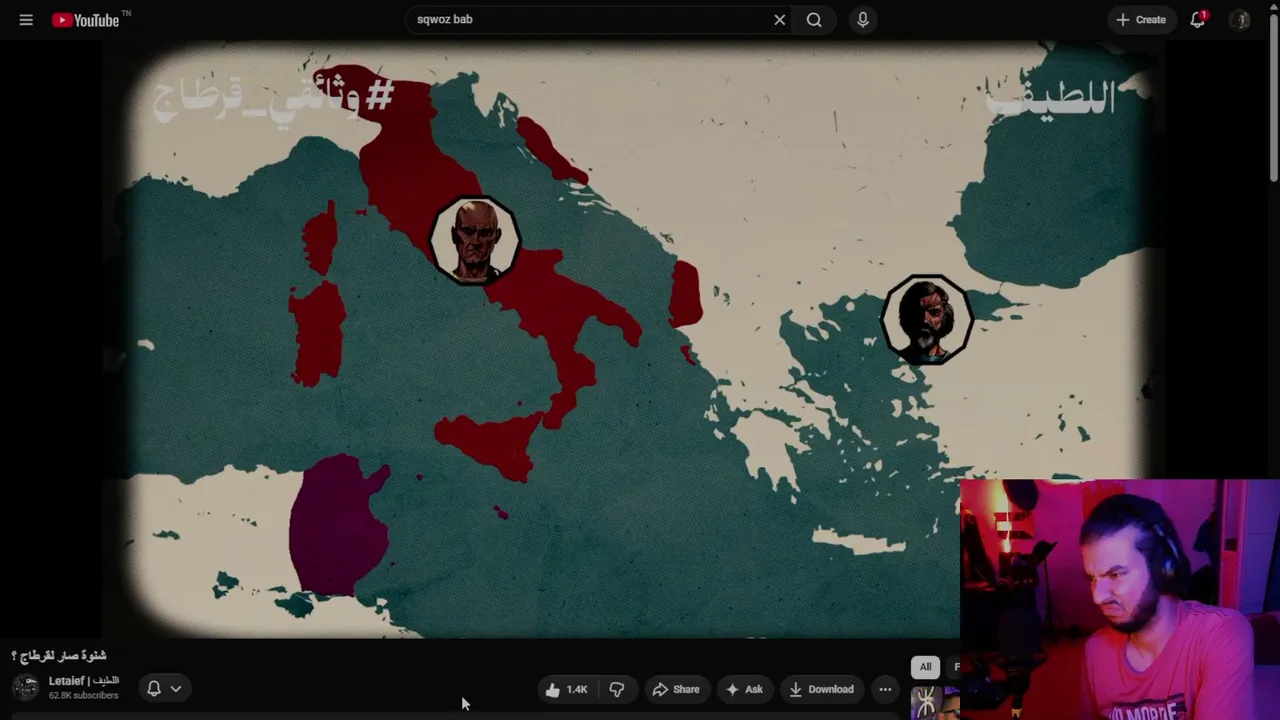The image size is (1280, 720).
Task: Open the YouTube guide hamburger menu
Action: (26, 20)
